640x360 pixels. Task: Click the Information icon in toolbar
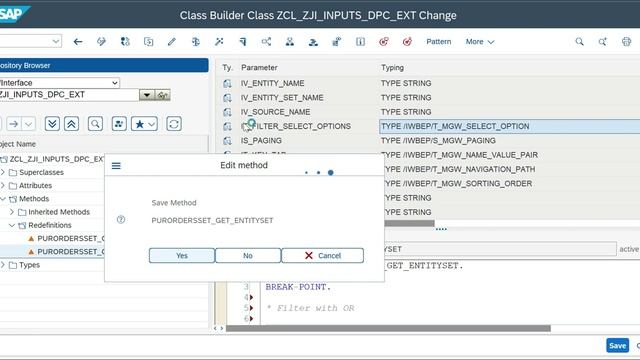(360, 42)
